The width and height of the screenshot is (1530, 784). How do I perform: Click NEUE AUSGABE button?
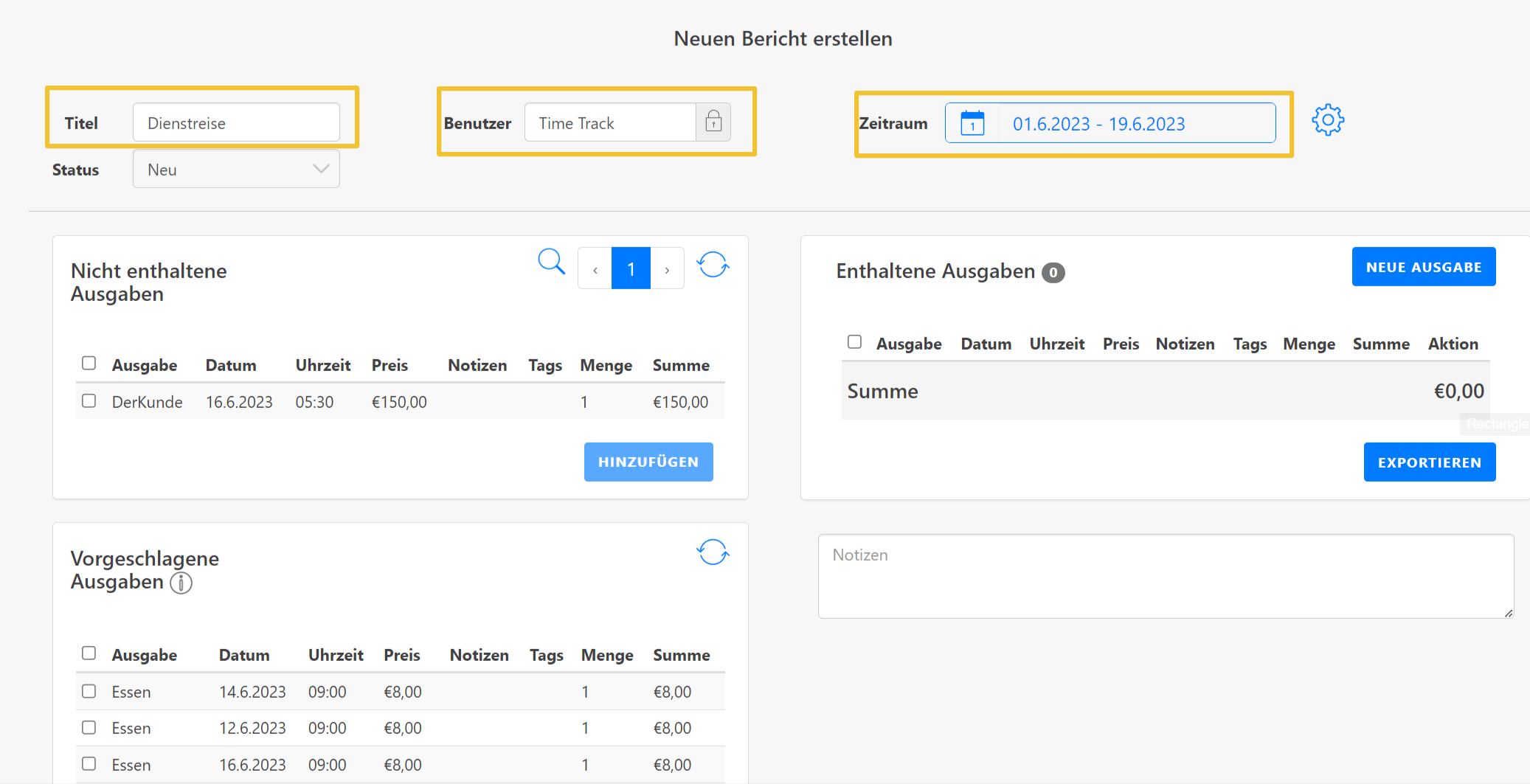pyautogui.click(x=1423, y=267)
